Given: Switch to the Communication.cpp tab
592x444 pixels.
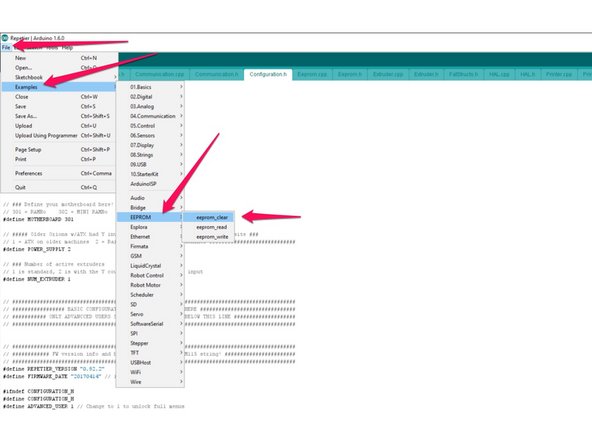Looking at the screenshot, I should pyautogui.click(x=159, y=74).
